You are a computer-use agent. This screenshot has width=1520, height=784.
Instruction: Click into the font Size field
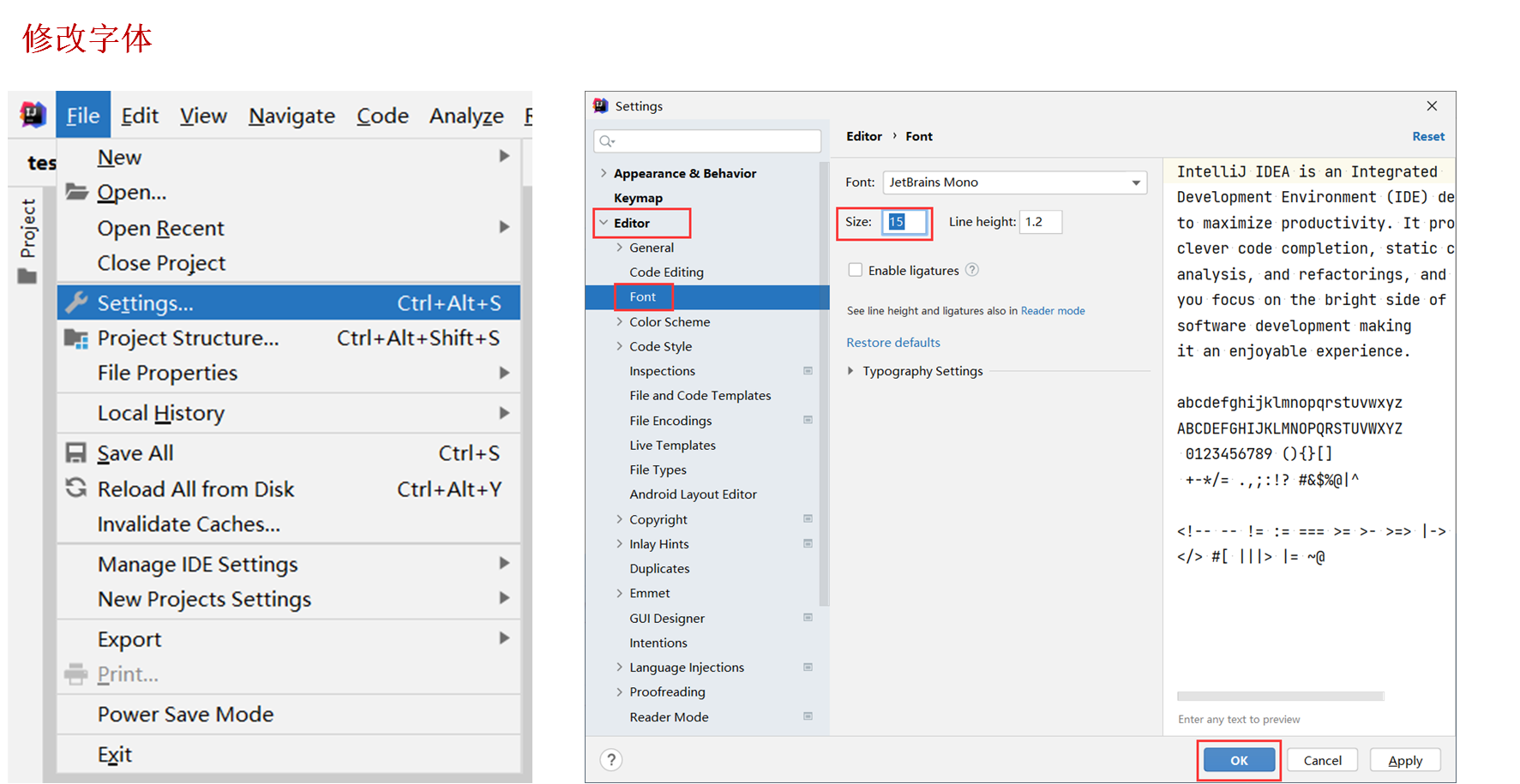(x=904, y=222)
